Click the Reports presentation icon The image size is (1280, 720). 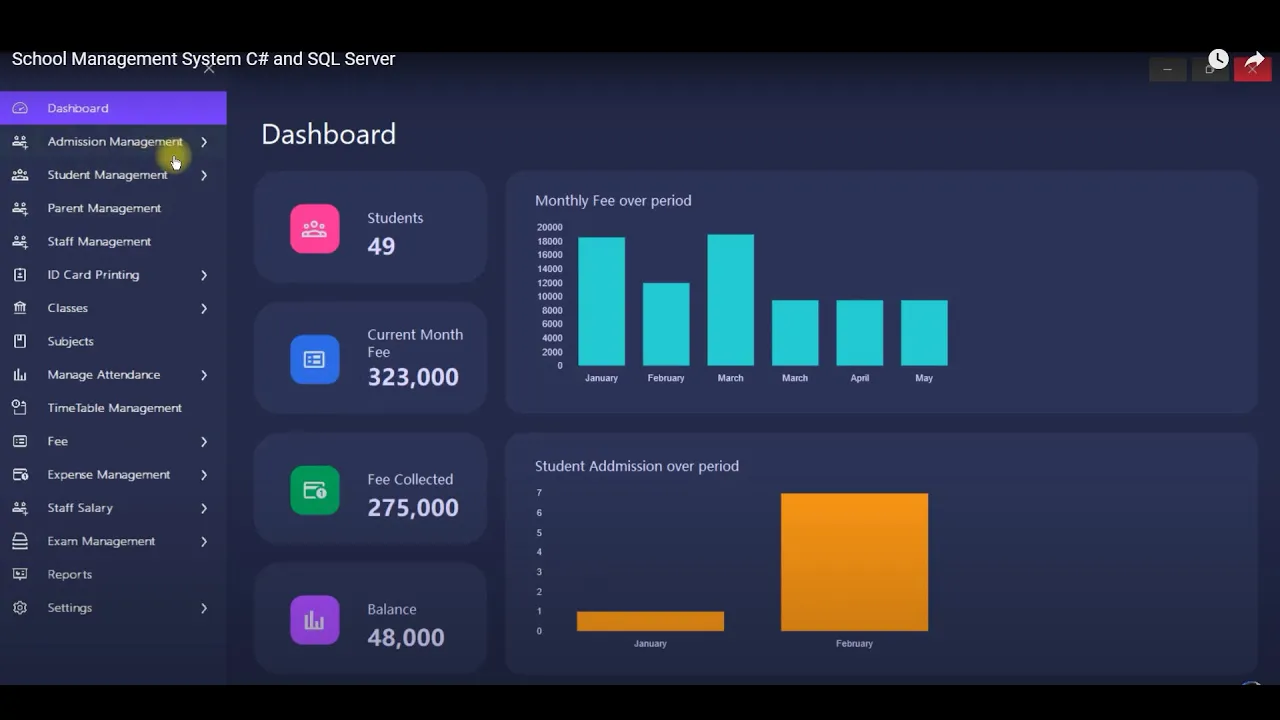(x=20, y=574)
